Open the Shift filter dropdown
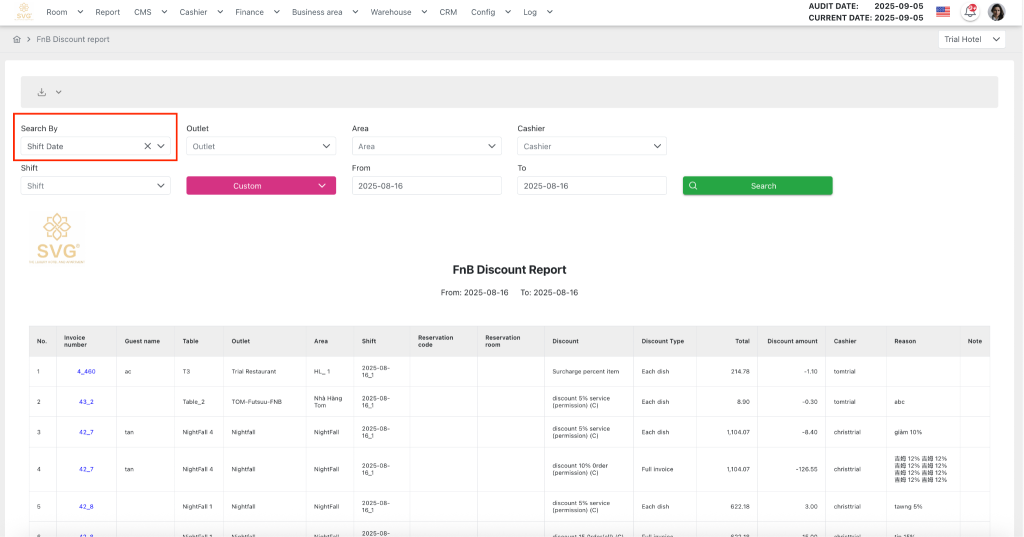This screenshot has width=1024, height=537. pyautogui.click(x=95, y=186)
